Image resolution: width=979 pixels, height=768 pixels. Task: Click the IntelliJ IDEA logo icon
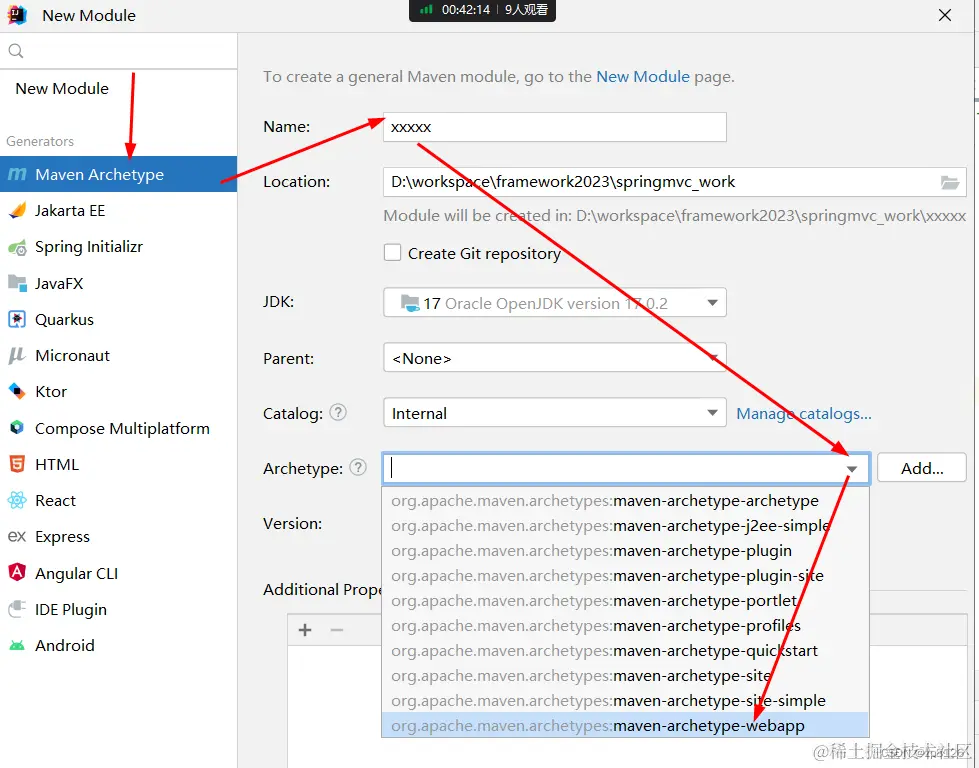(x=17, y=15)
